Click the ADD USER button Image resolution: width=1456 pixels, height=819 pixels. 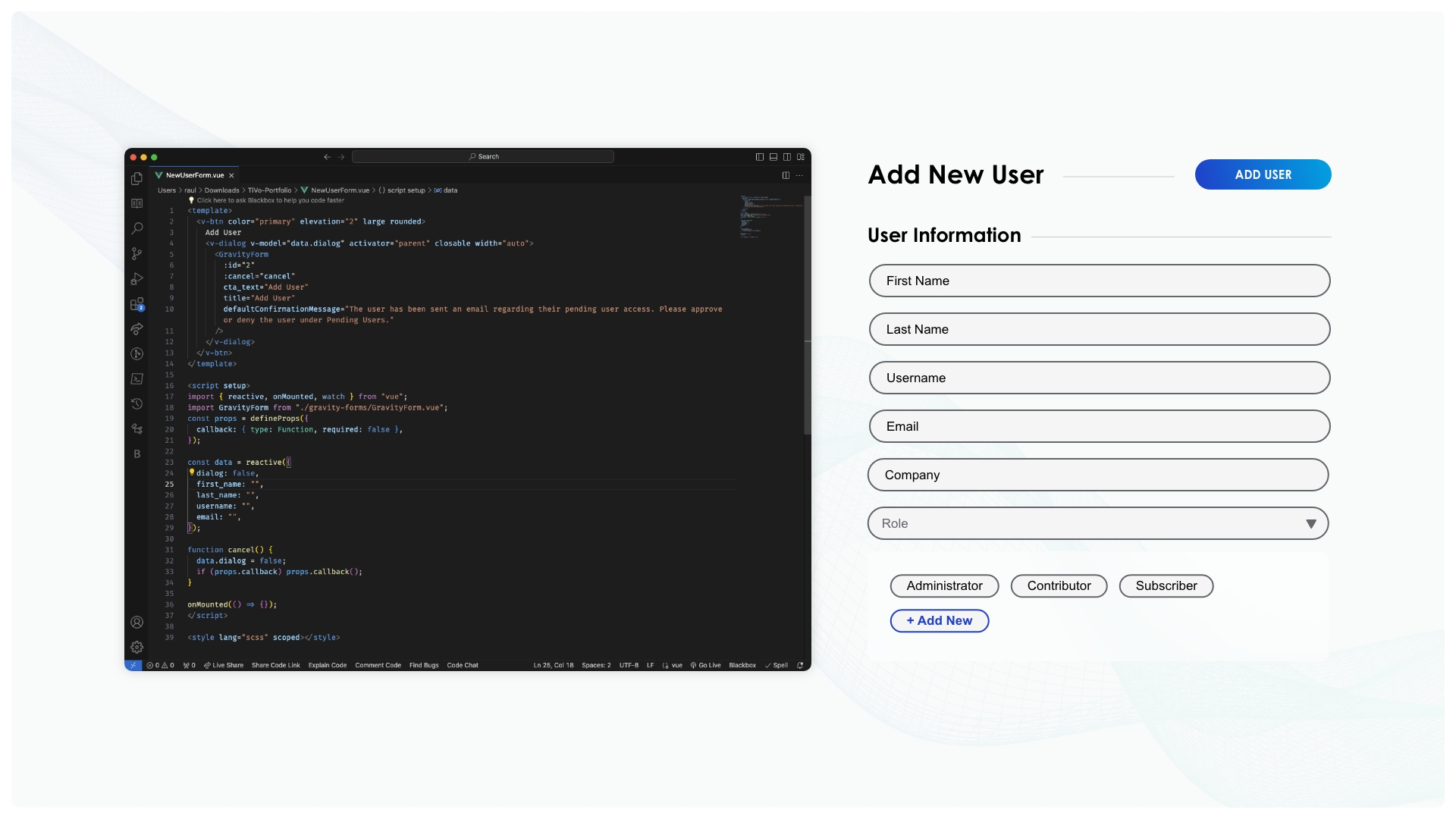1263,174
